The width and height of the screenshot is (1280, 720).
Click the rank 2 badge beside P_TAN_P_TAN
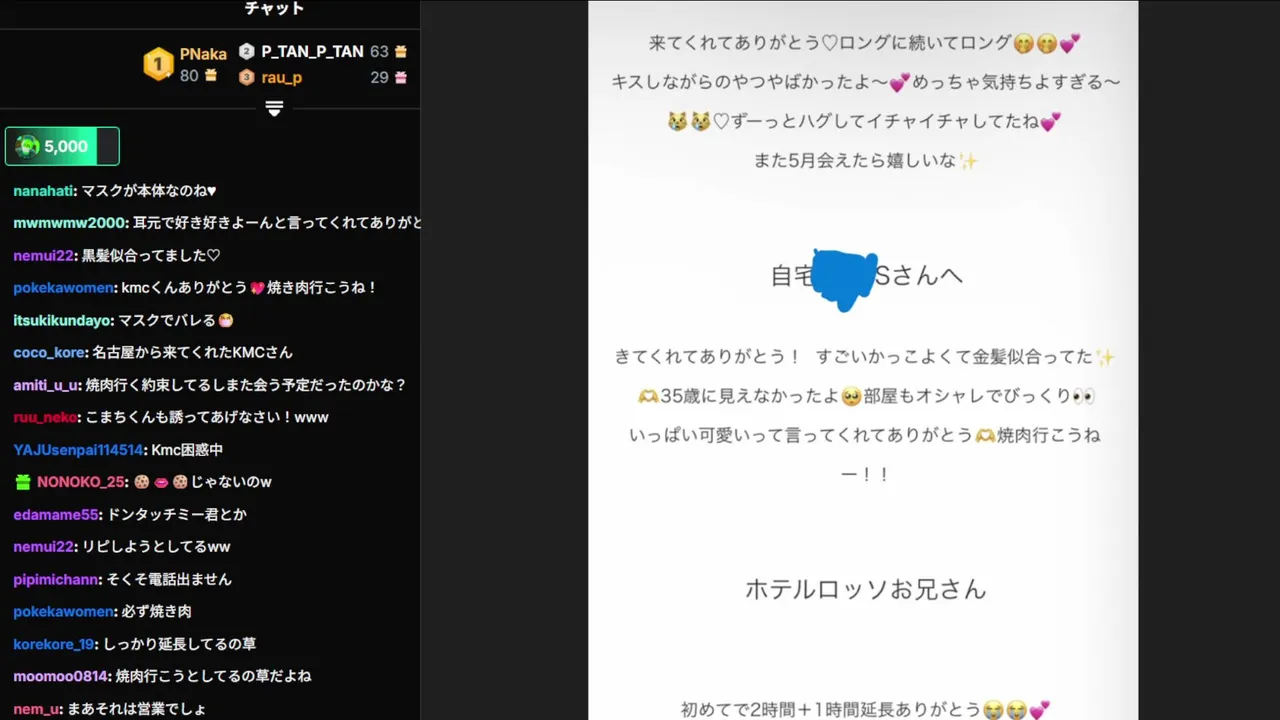tap(247, 51)
